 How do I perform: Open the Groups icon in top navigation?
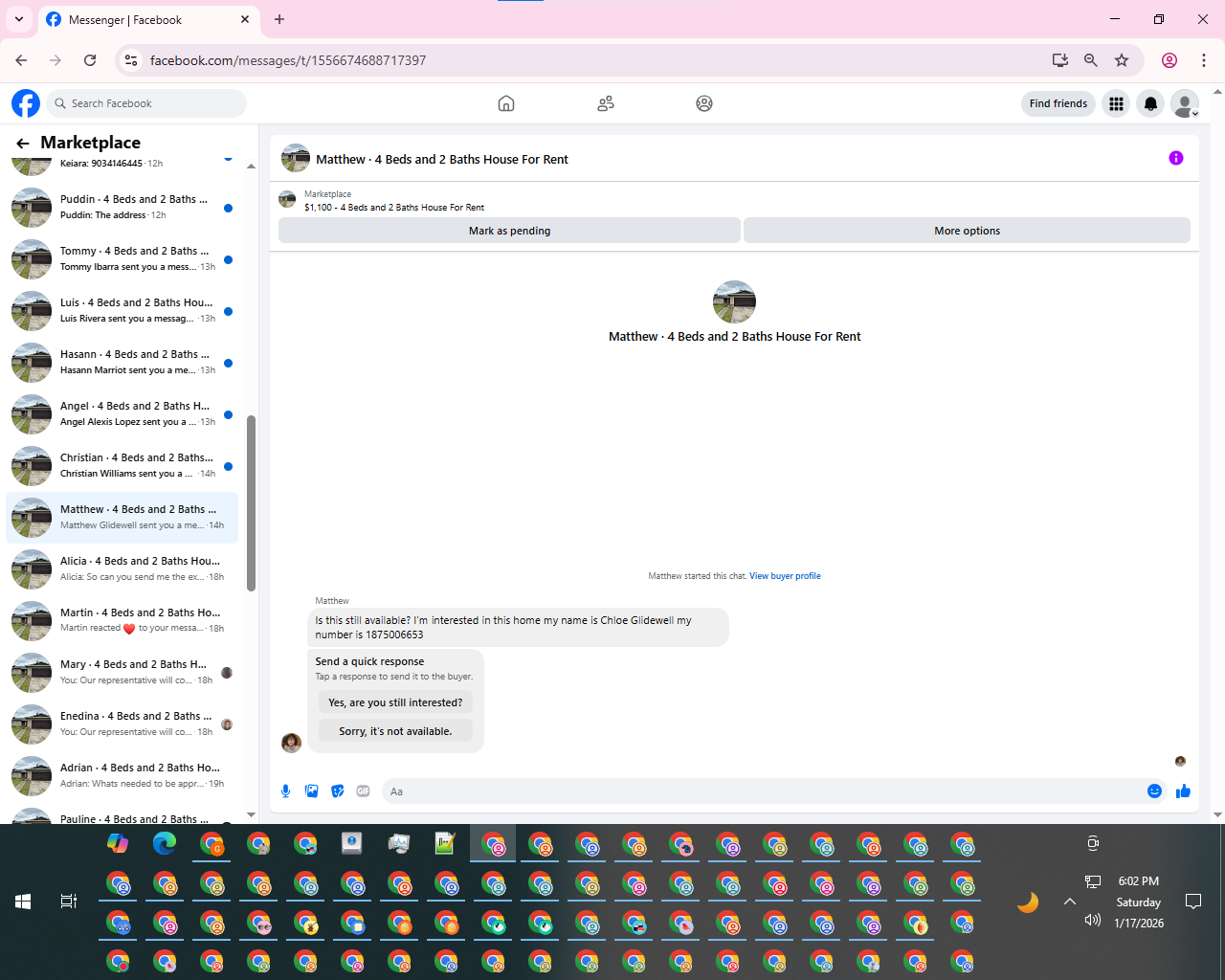coord(704,103)
